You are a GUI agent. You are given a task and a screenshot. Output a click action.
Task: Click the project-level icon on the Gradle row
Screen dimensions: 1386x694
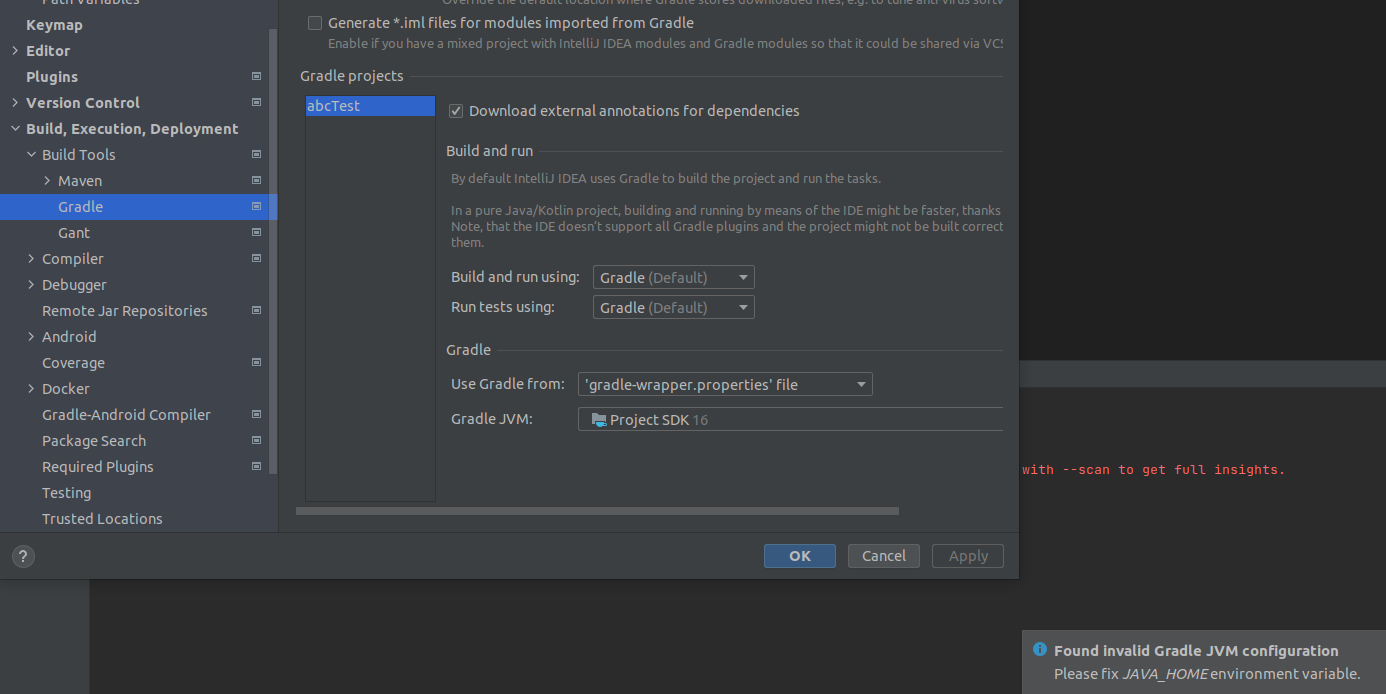point(256,206)
